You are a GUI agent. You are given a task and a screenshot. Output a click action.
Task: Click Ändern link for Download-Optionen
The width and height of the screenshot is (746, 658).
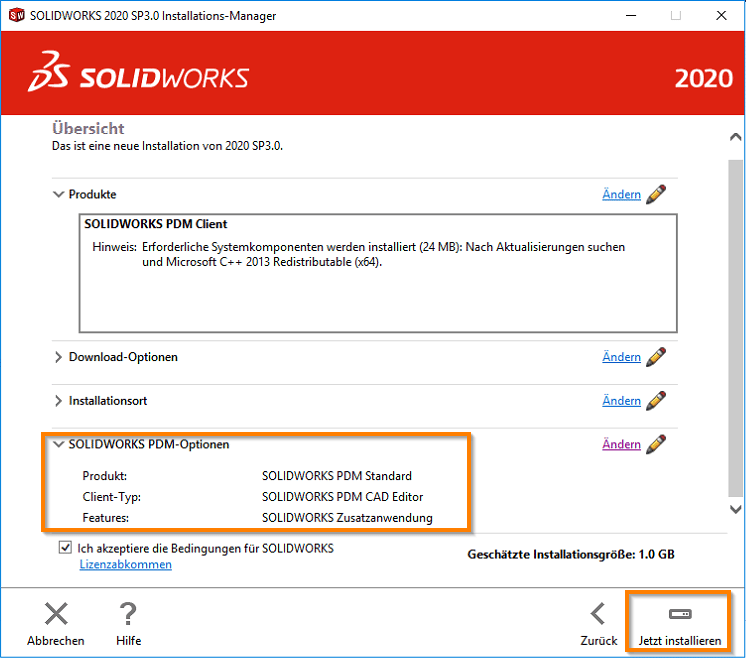click(621, 357)
